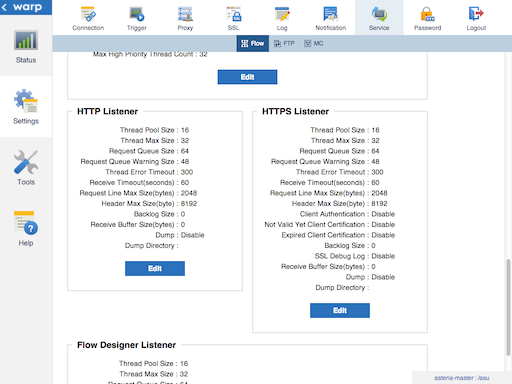Click Flow Designer Thread Max Size row
This screenshot has width=512, height=384.
point(154,374)
